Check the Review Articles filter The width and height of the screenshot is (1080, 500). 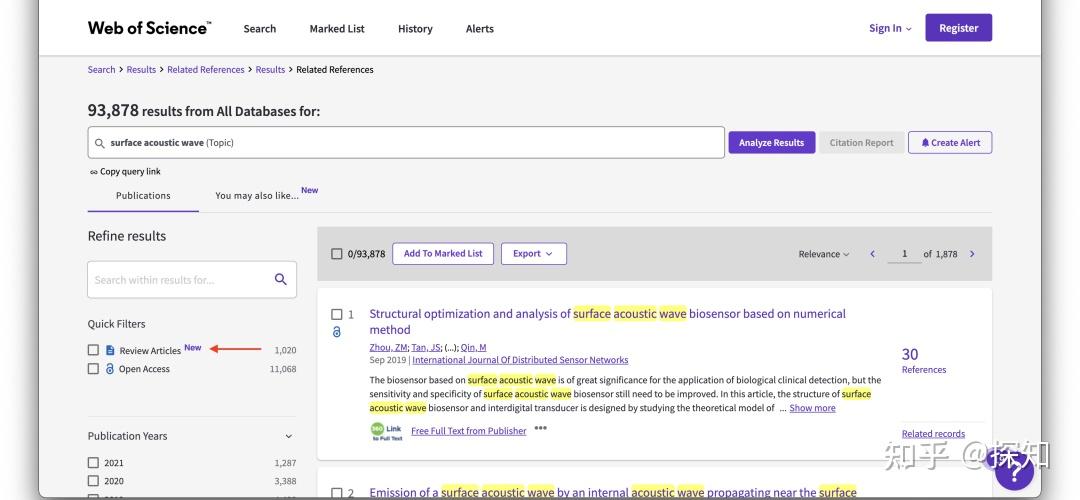pyautogui.click(x=93, y=350)
